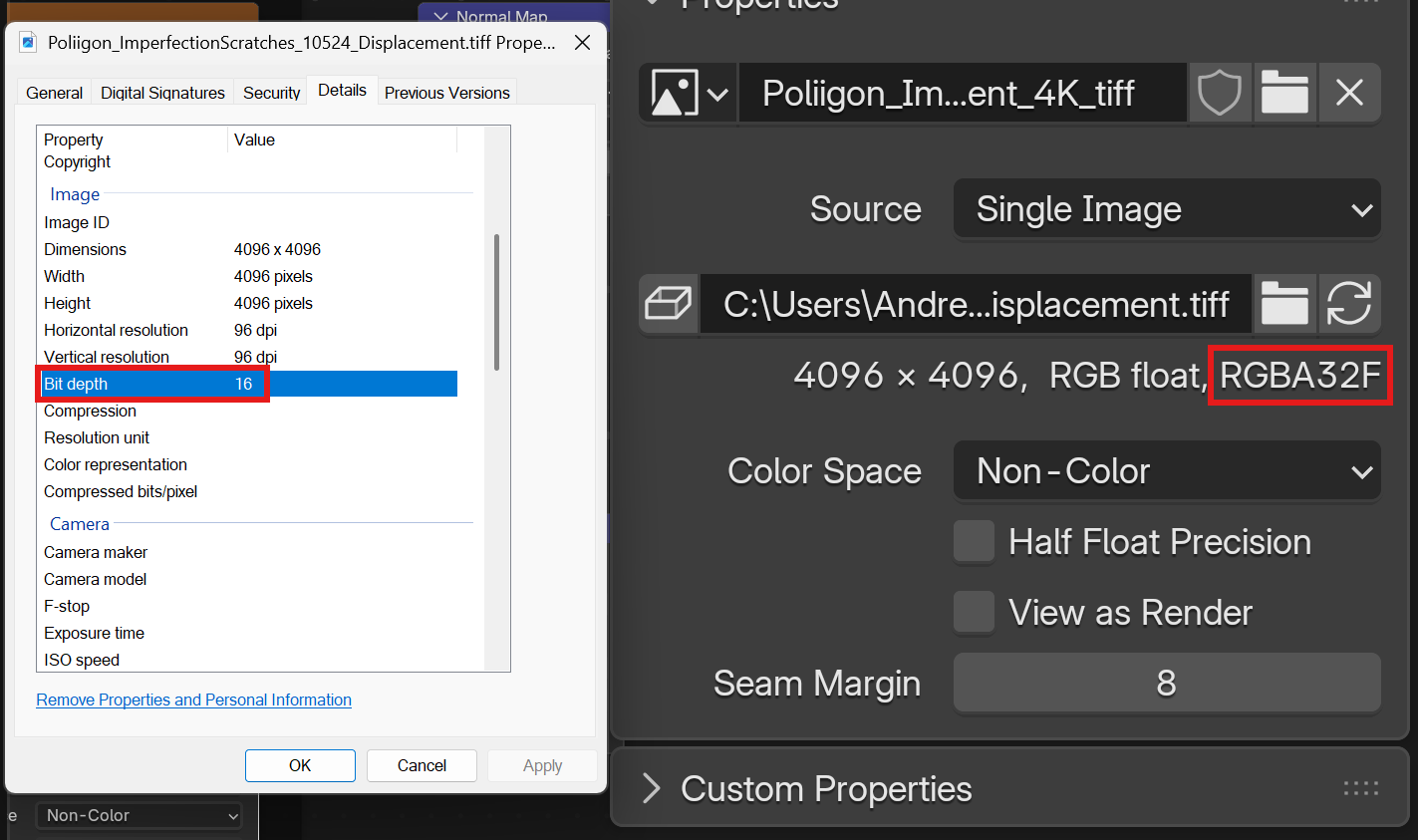The height and width of the screenshot is (840, 1418).
Task: Click the Custom Properties drag handle dots
Action: [1360, 789]
